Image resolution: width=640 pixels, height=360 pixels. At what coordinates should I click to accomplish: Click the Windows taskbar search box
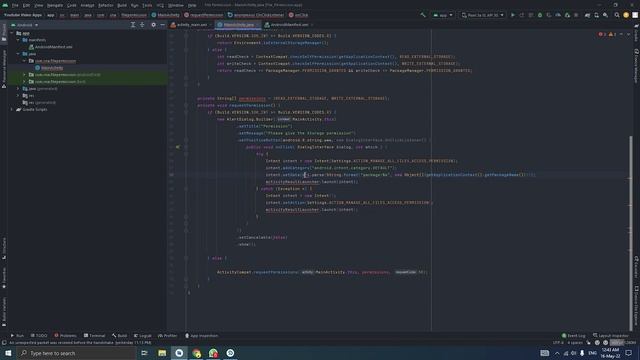coord(77,353)
